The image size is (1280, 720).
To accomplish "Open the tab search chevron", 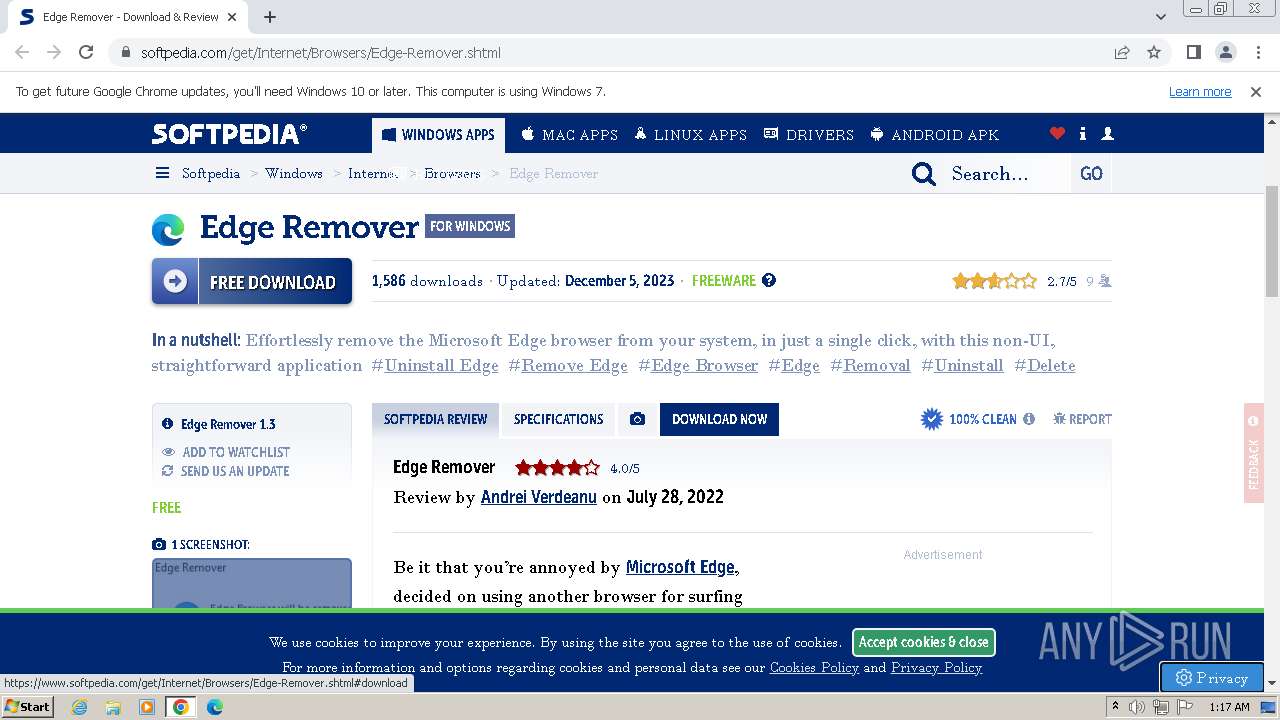I will [1161, 17].
